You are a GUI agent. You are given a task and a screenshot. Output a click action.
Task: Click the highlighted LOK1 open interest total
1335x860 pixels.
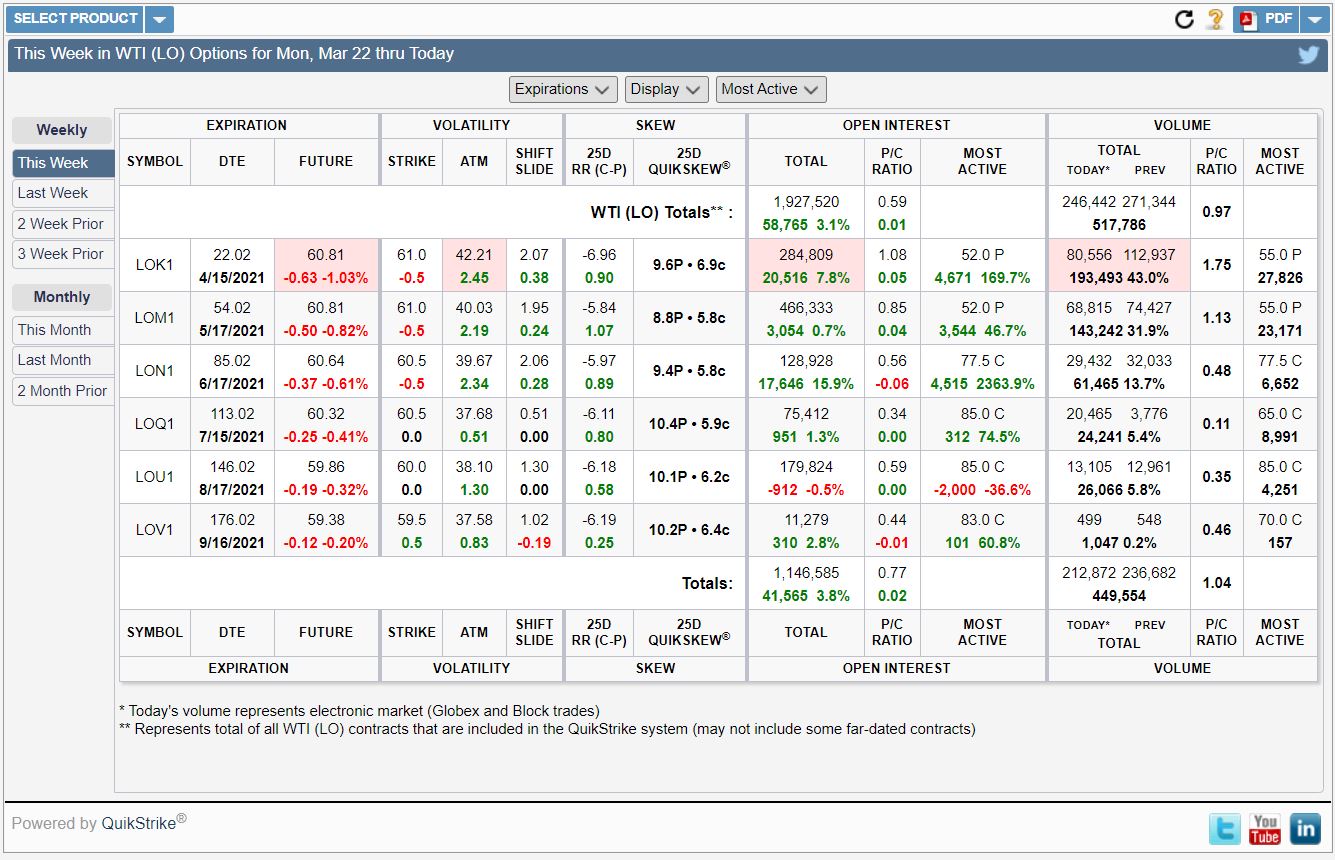(x=805, y=265)
